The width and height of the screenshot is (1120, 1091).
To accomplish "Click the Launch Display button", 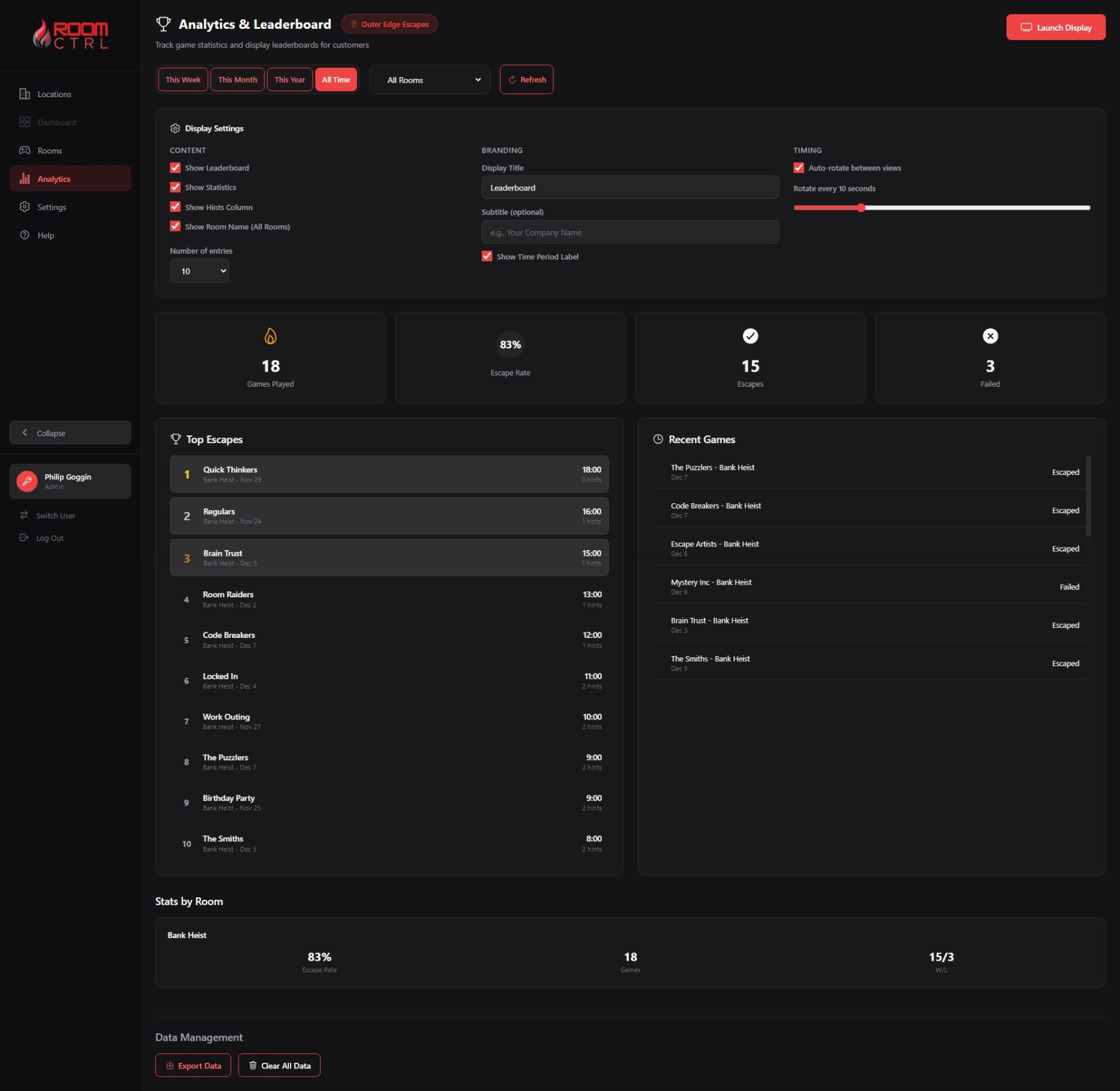I will coord(1055,27).
